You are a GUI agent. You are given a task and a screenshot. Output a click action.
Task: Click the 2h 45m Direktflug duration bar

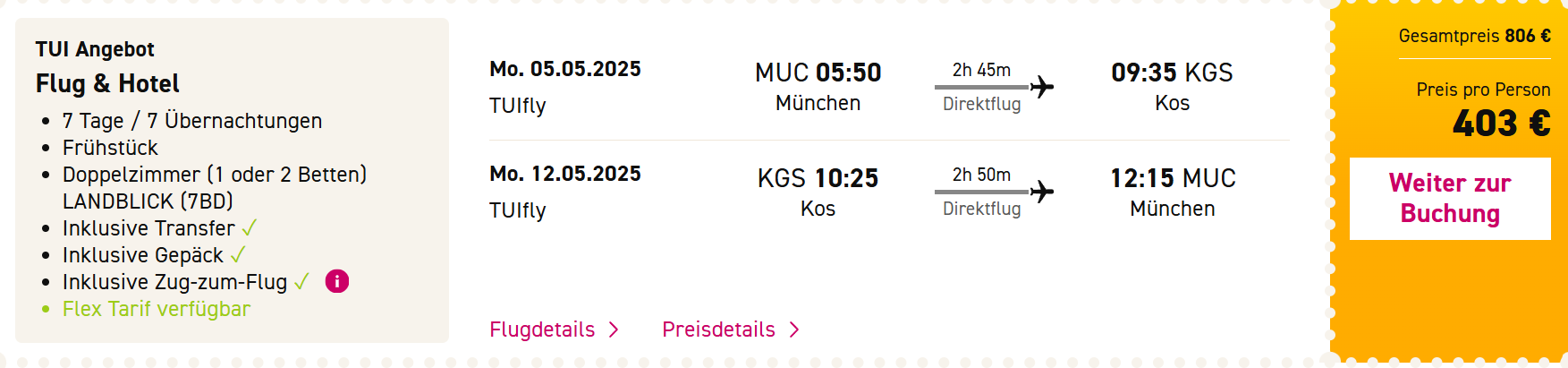tap(982, 87)
